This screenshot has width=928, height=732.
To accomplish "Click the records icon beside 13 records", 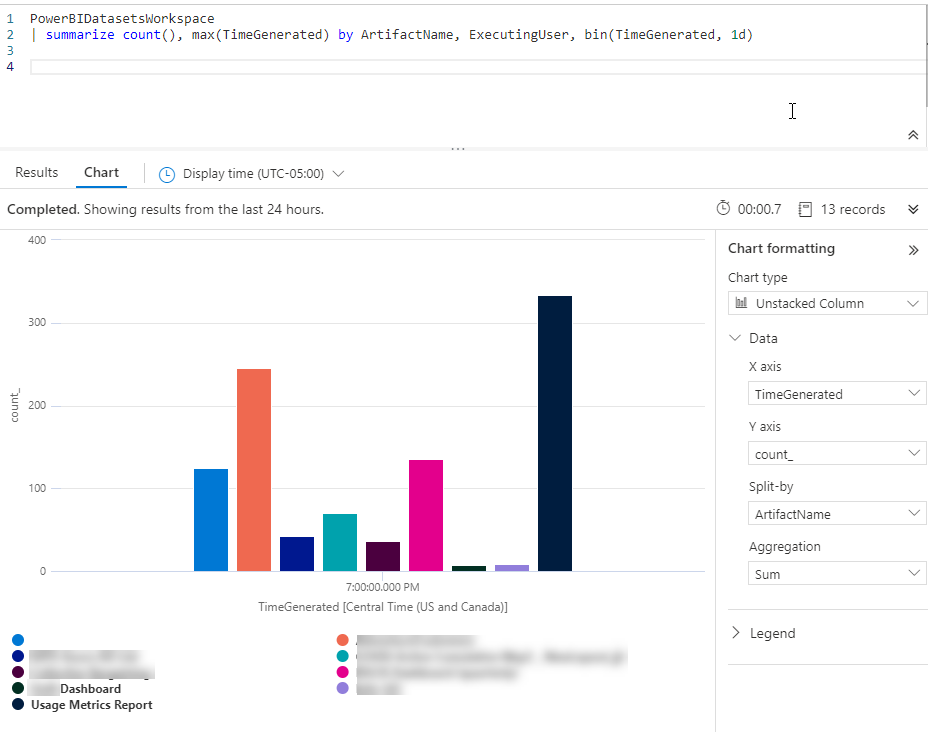I will tap(805, 209).
